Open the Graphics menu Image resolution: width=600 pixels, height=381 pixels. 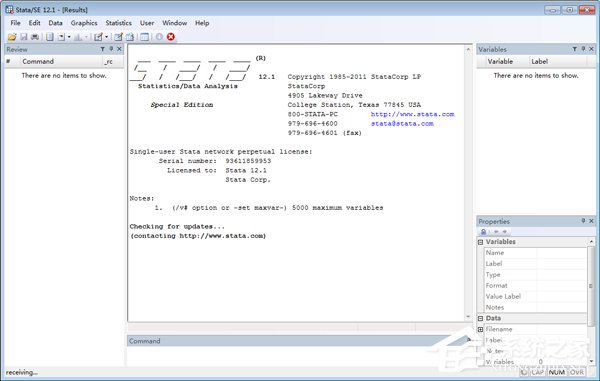click(x=84, y=23)
